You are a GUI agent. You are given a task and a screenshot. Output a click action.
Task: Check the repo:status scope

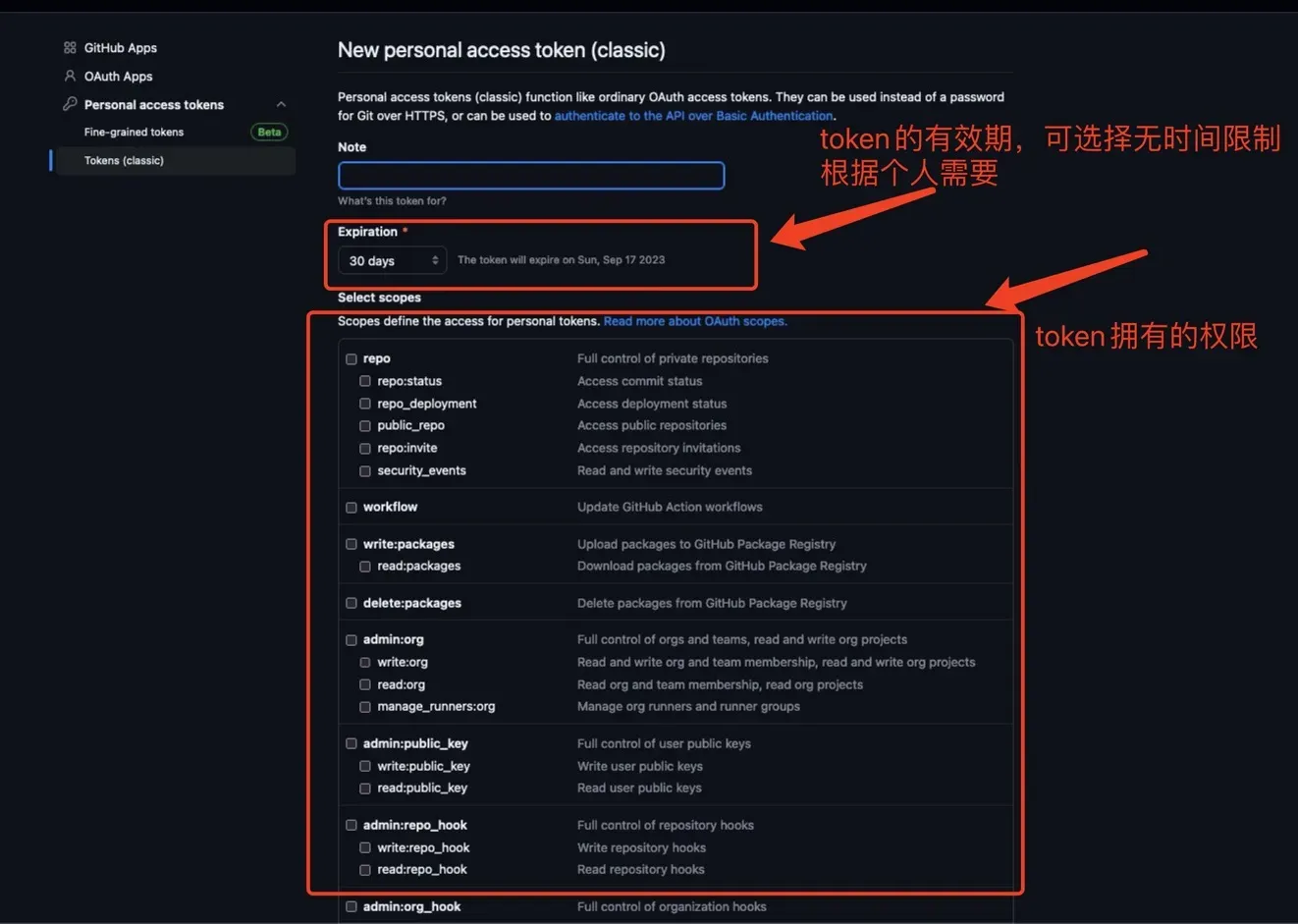(365, 381)
